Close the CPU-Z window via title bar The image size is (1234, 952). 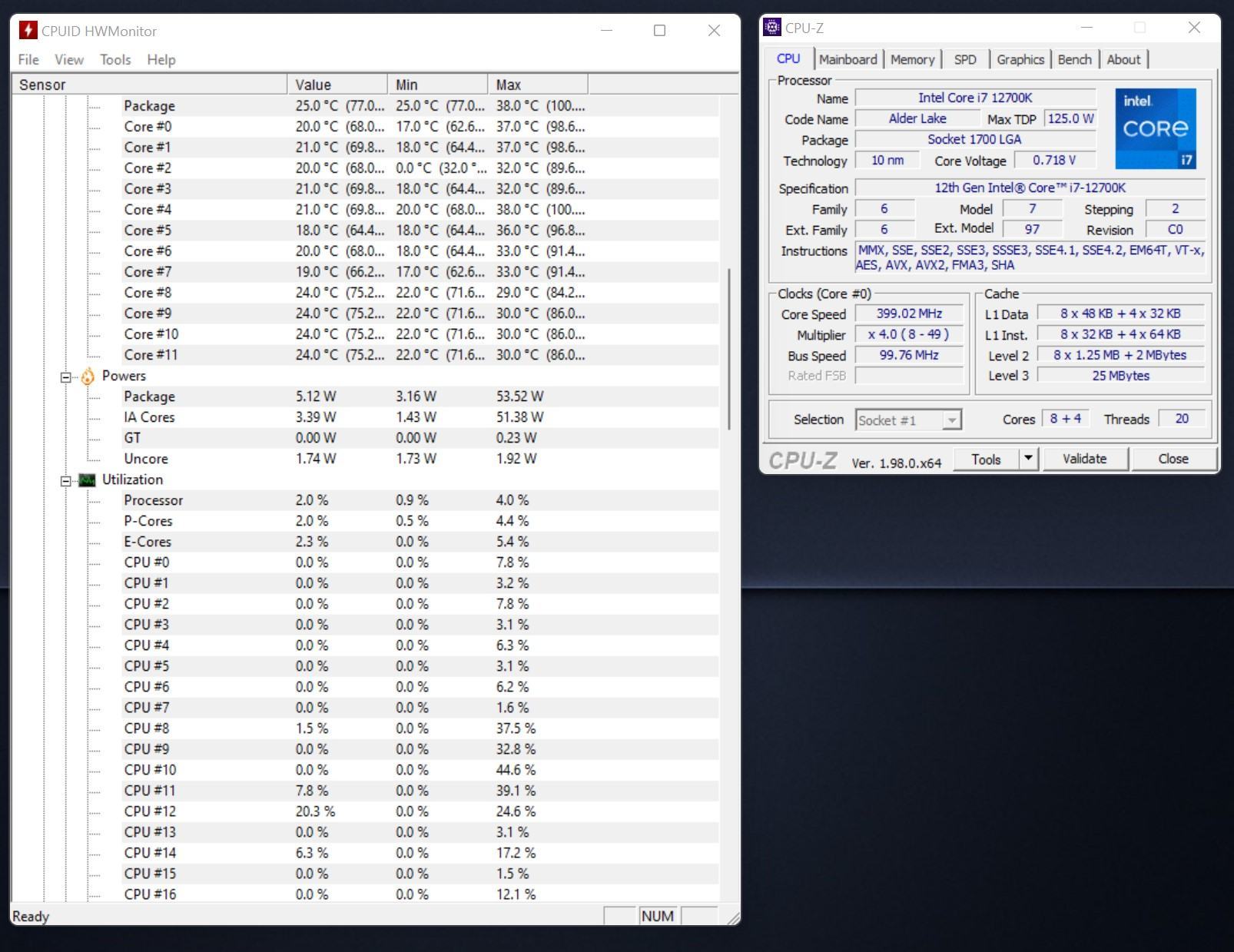pyautogui.click(x=1194, y=28)
